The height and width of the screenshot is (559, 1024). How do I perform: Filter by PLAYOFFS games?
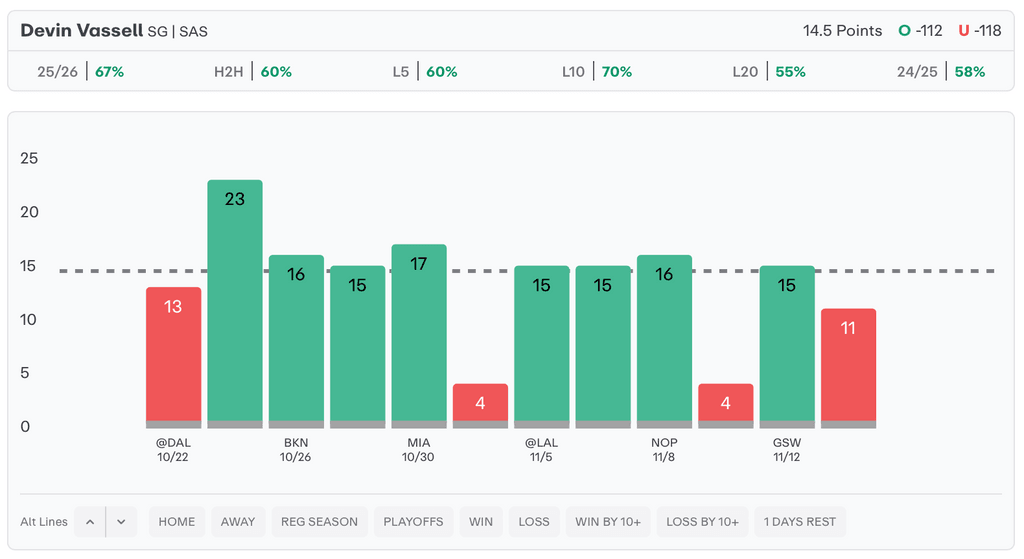pyautogui.click(x=413, y=522)
